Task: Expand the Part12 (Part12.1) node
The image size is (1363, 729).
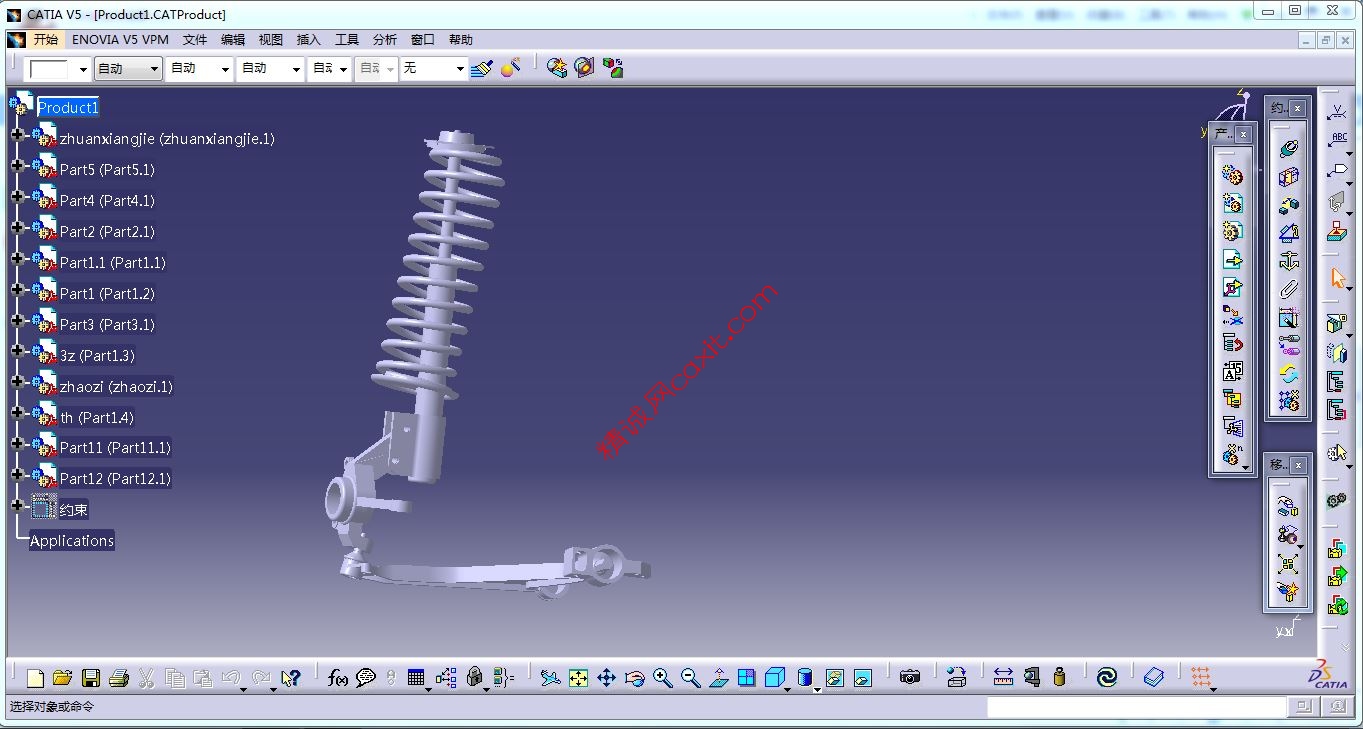Action: 17,474
